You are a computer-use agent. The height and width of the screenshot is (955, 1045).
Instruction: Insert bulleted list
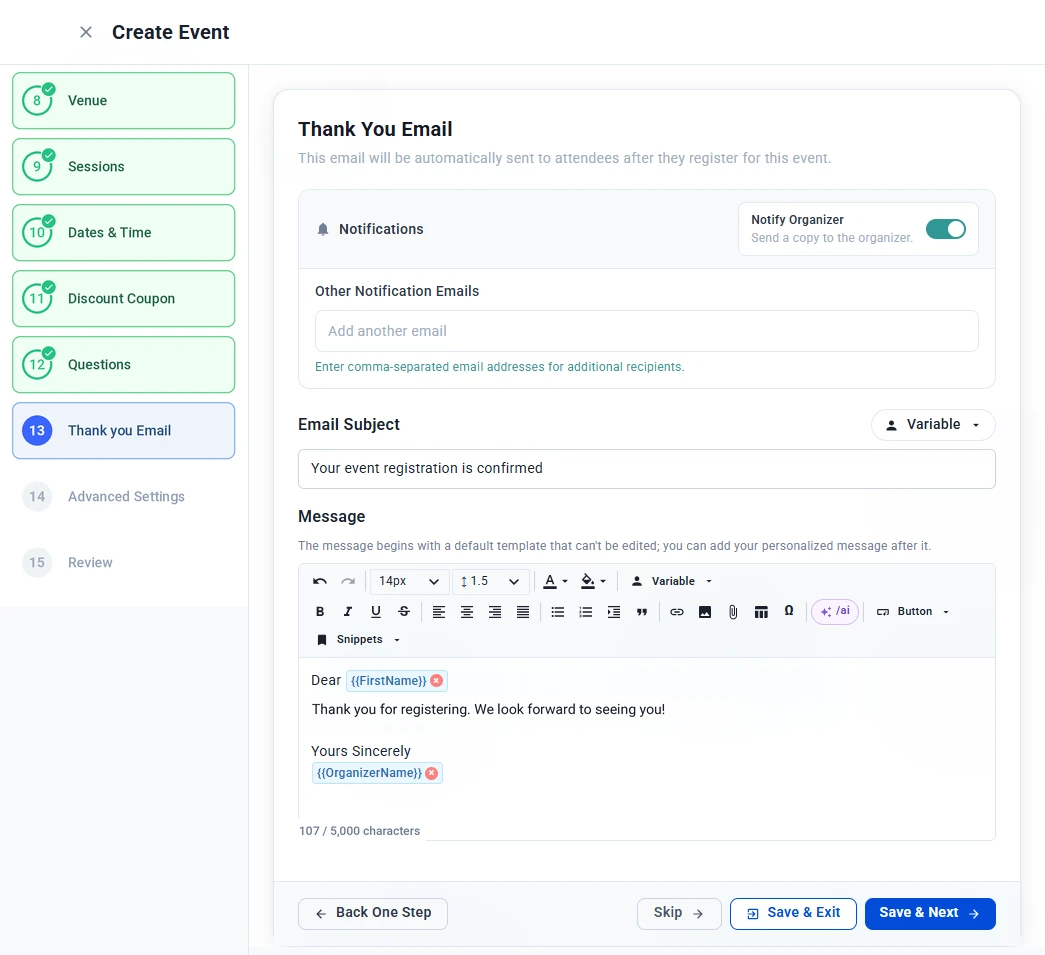pos(558,612)
